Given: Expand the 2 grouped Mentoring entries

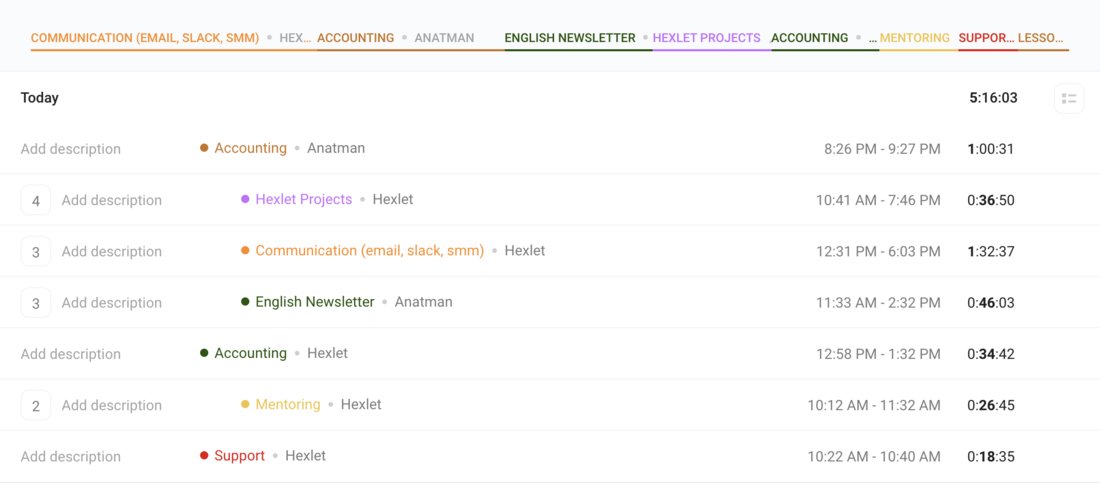Looking at the screenshot, I should pyautogui.click(x=36, y=405).
